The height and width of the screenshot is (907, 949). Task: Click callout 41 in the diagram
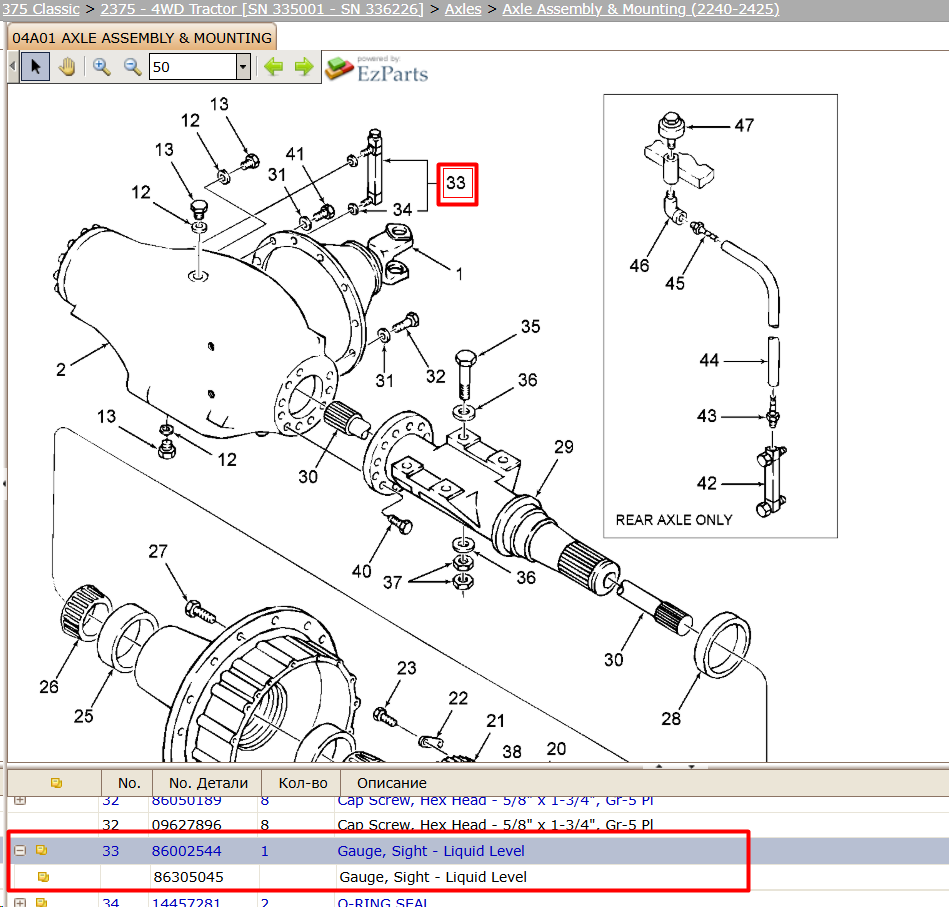coord(295,154)
